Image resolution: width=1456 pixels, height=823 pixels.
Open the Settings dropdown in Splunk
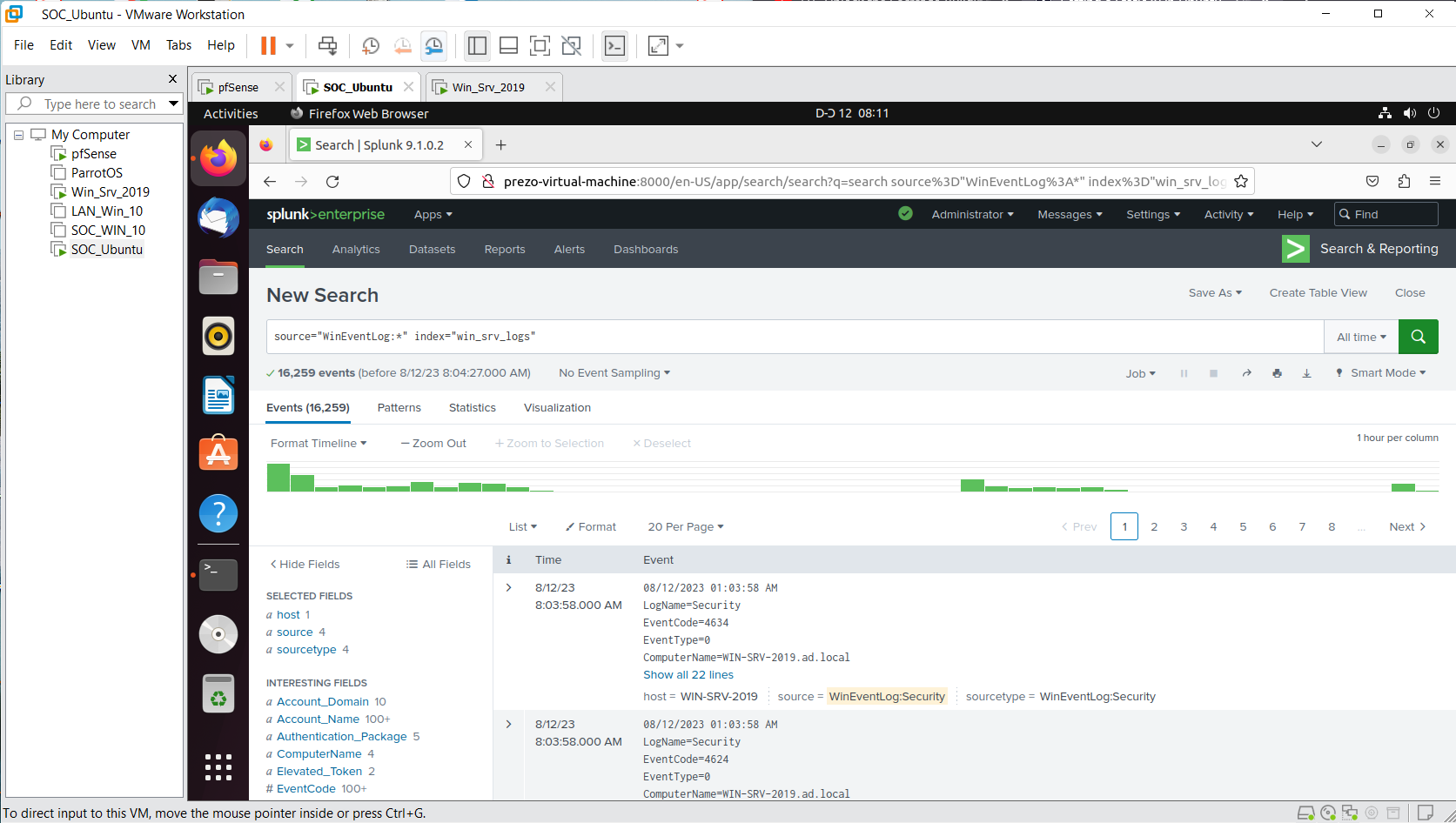1153,215
